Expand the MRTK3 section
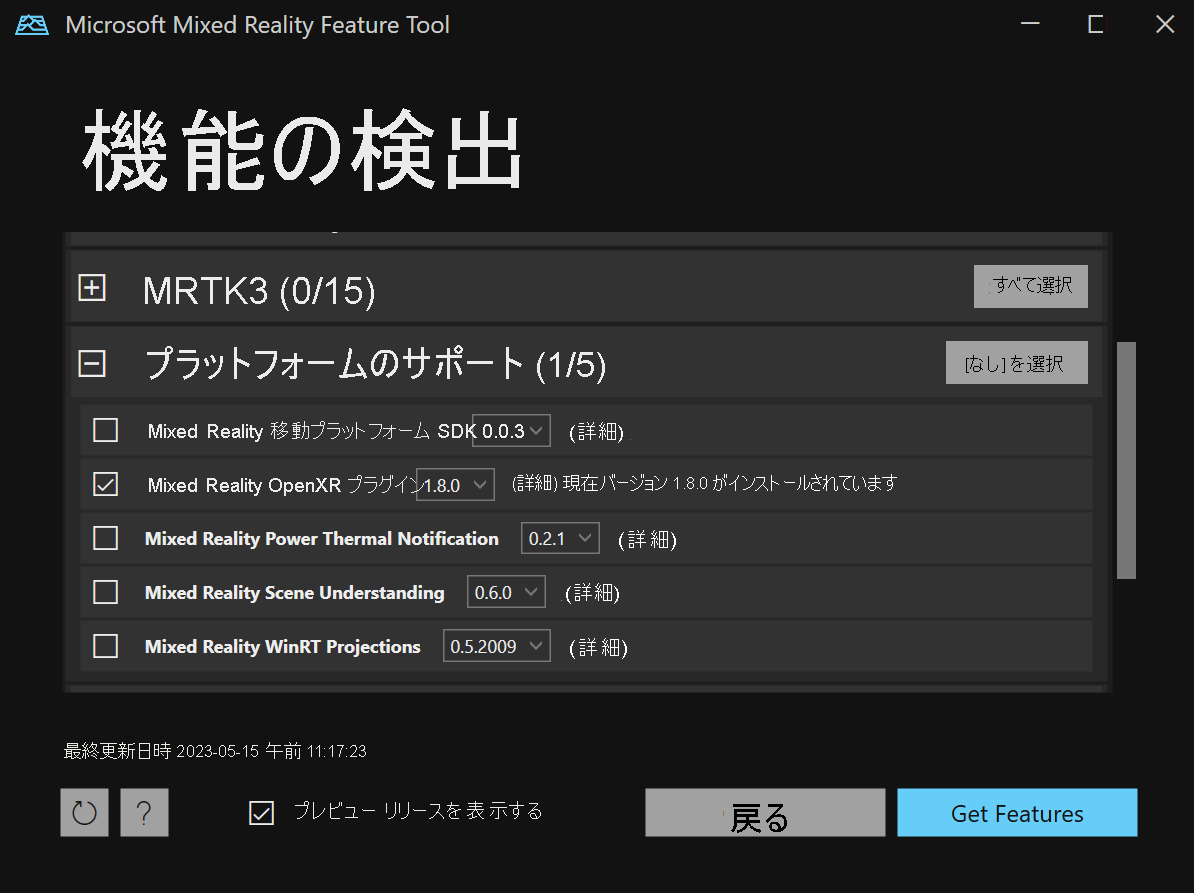The height and width of the screenshot is (893, 1194). pos(91,288)
